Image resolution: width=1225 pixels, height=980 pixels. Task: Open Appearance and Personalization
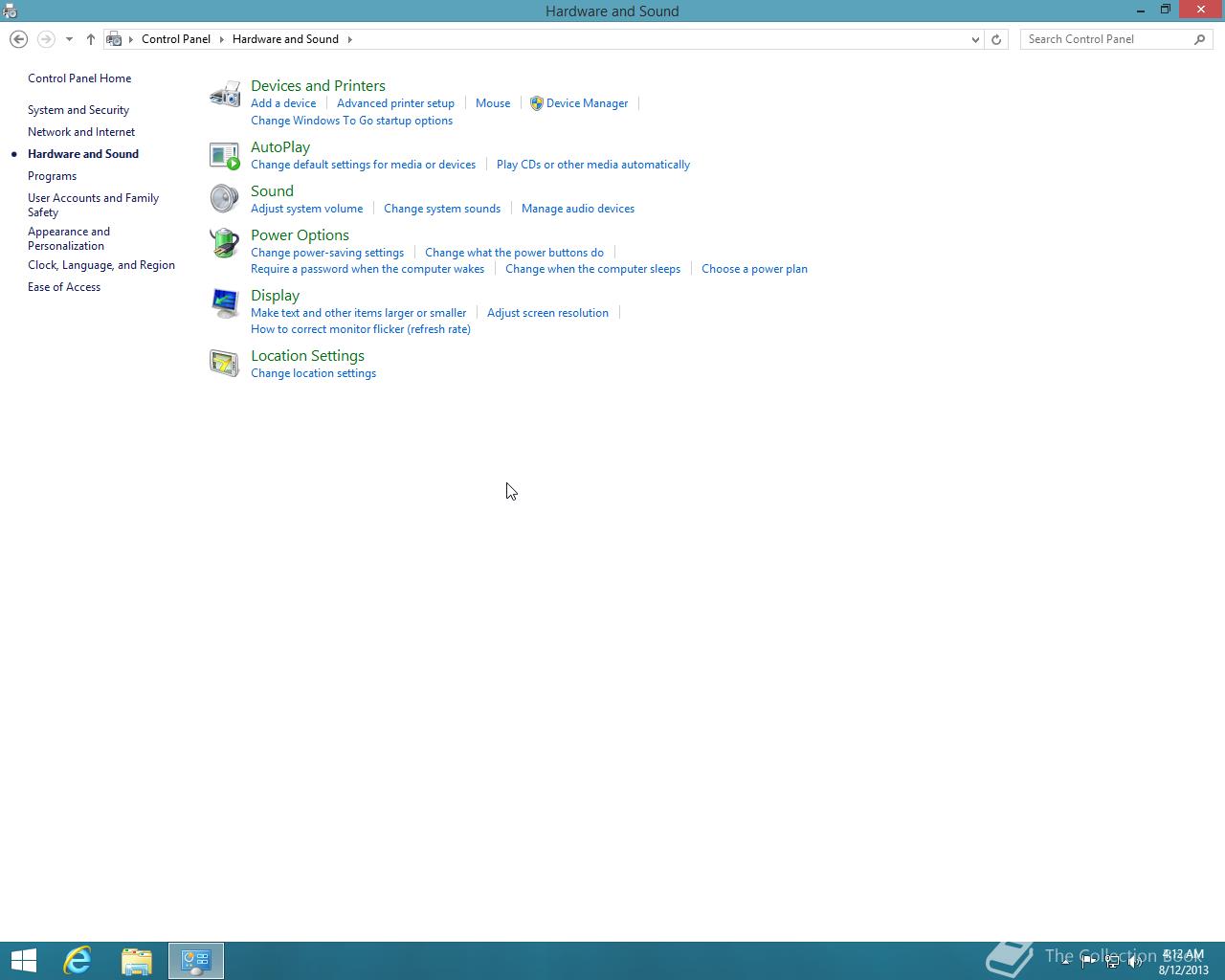pos(69,238)
